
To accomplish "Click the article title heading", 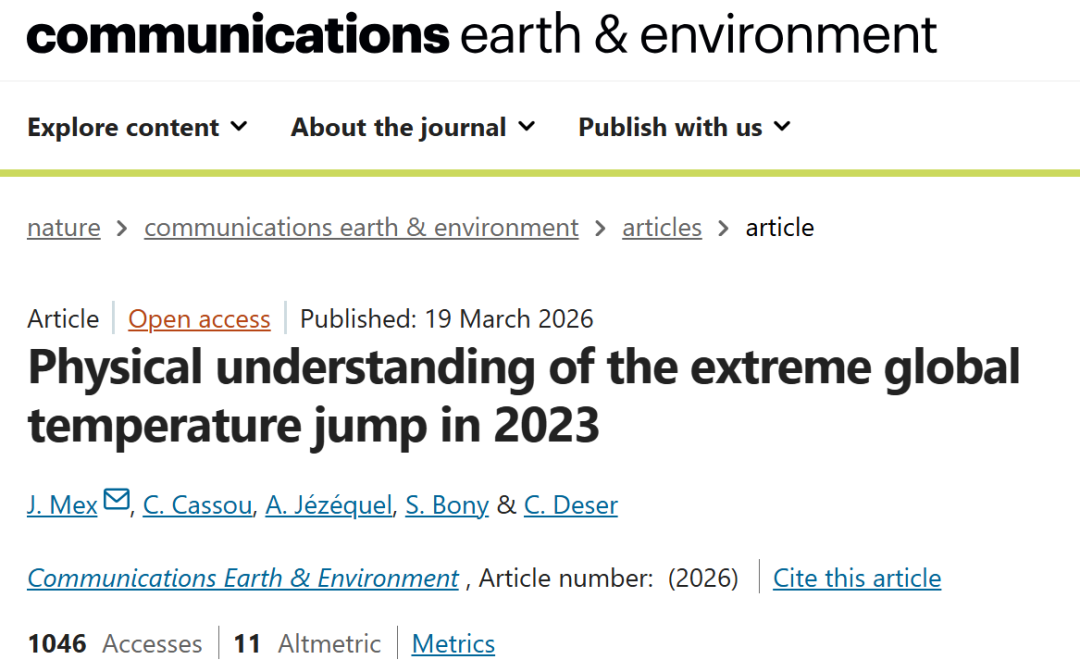I will pyautogui.click(x=523, y=397).
